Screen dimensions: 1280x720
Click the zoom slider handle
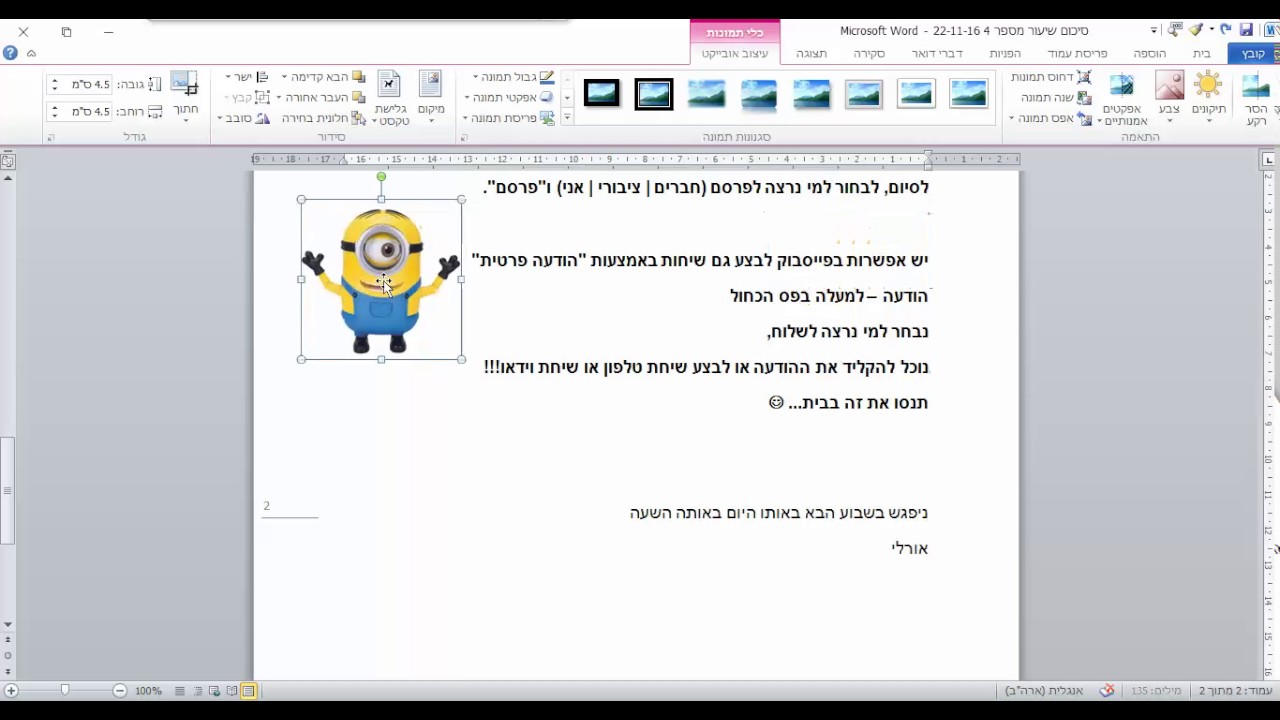[x=65, y=690]
